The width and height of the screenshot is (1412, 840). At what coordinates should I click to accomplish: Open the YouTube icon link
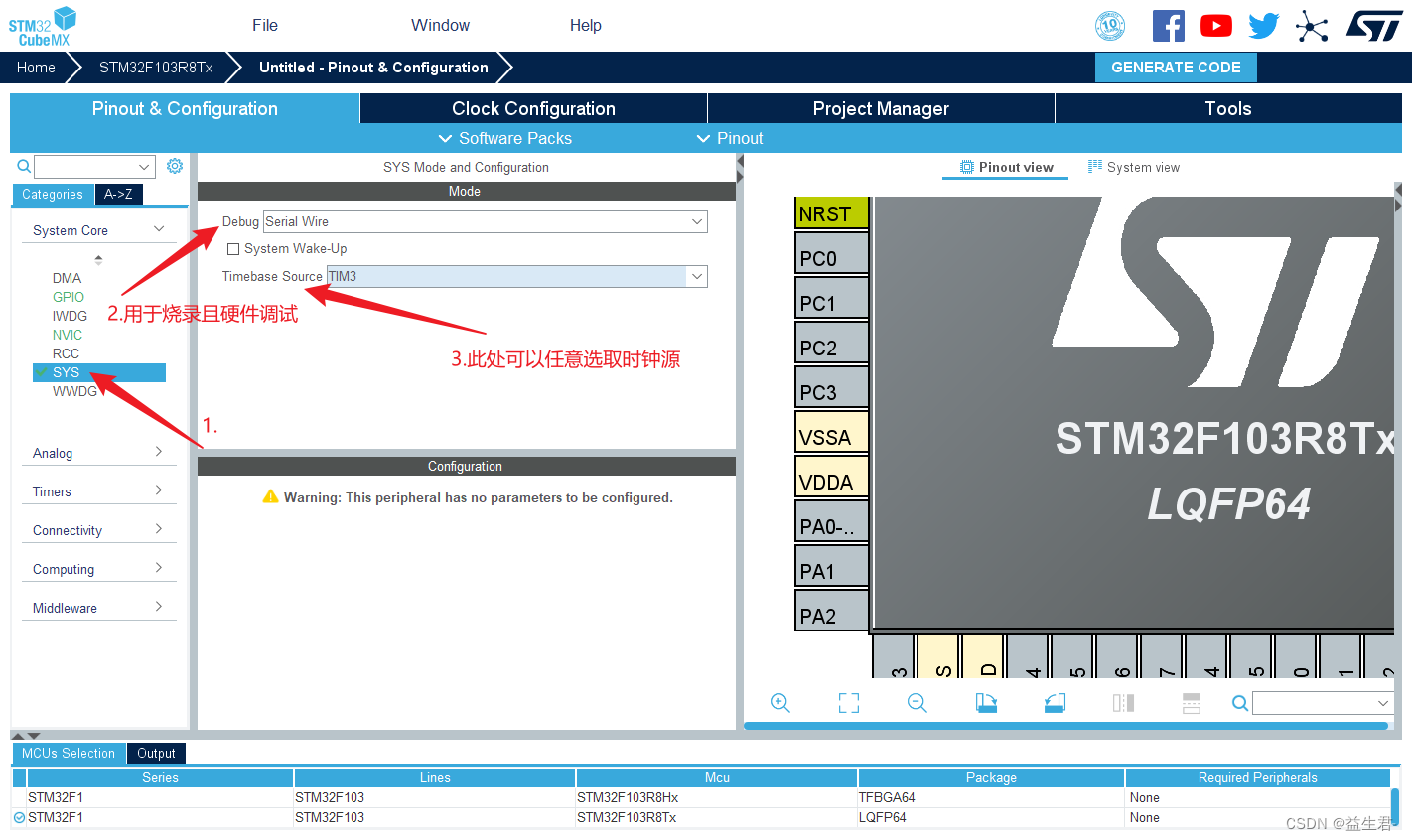coord(1216,26)
